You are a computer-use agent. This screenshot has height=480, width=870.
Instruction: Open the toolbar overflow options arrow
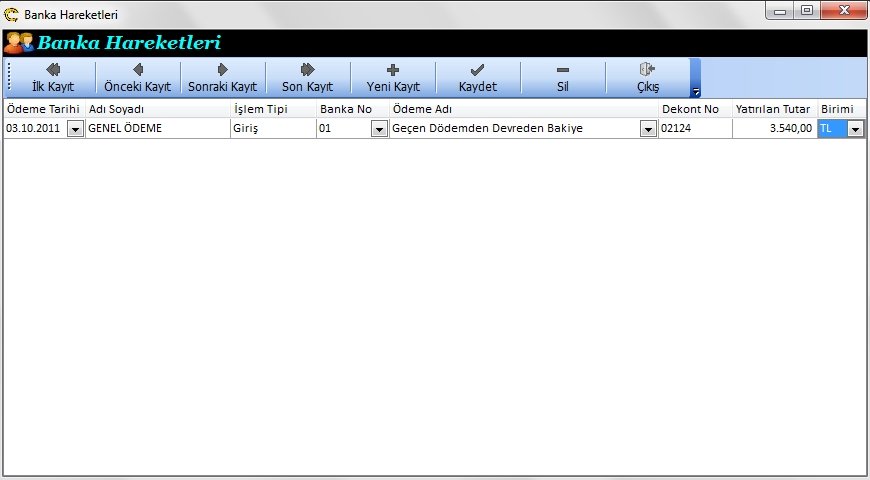(x=696, y=91)
